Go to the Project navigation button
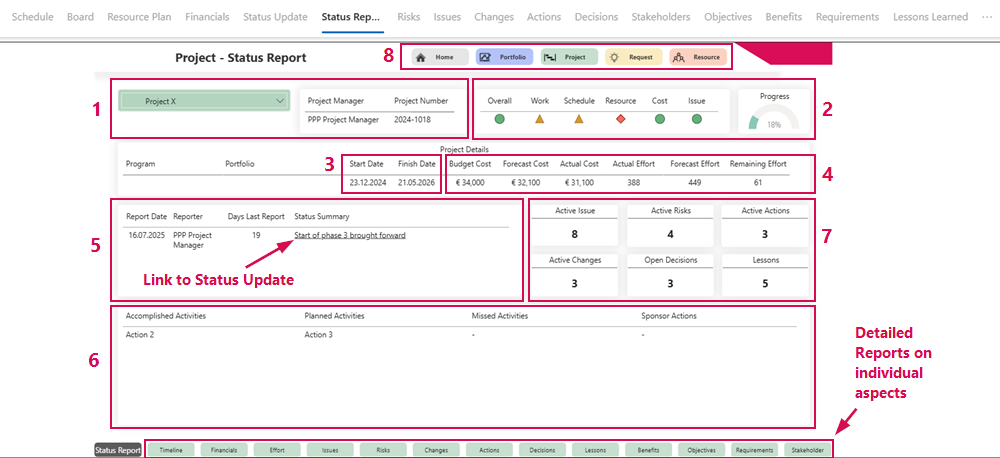Viewport: 1000px width, 458px height. tap(568, 57)
